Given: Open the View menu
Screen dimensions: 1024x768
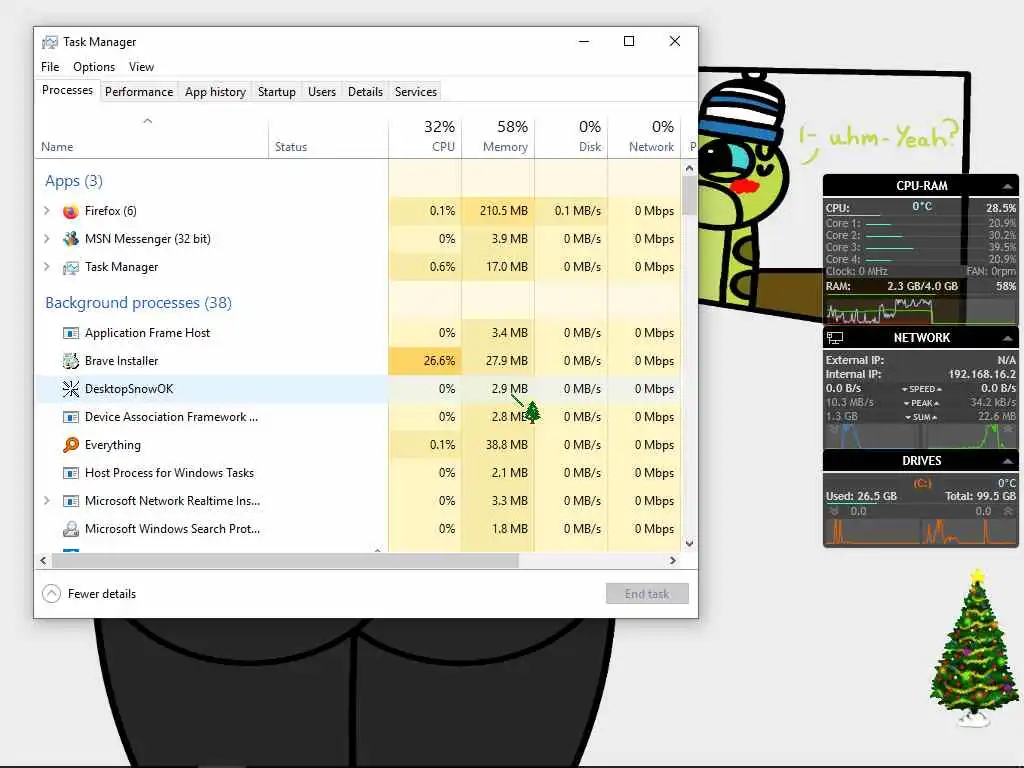Looking at the screenshot, I should (x=141, y=67).
